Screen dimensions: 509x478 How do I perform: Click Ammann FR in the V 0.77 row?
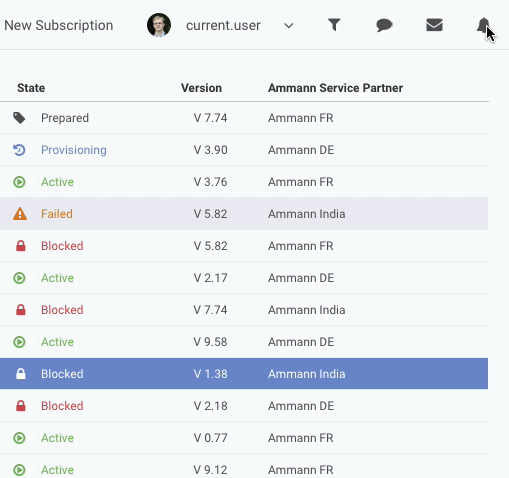pos(301,438)
